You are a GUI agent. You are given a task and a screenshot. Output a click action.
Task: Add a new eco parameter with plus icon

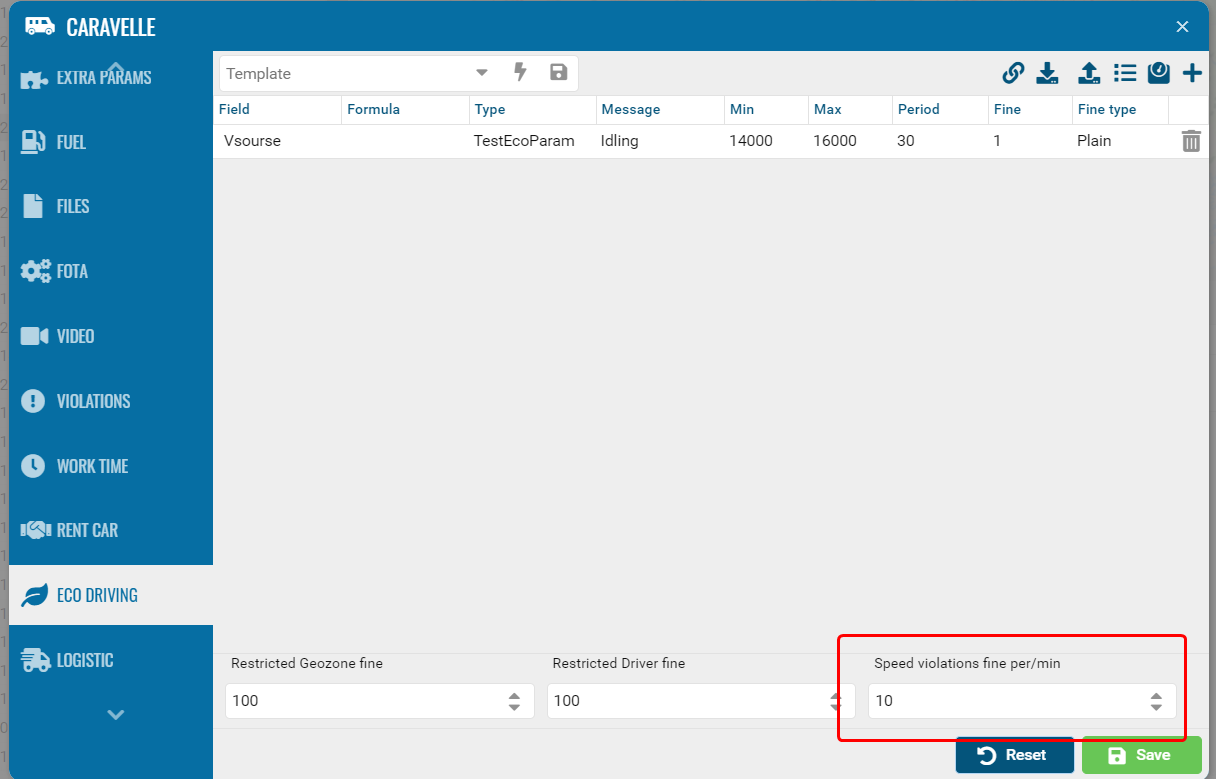coord(1192,73)
